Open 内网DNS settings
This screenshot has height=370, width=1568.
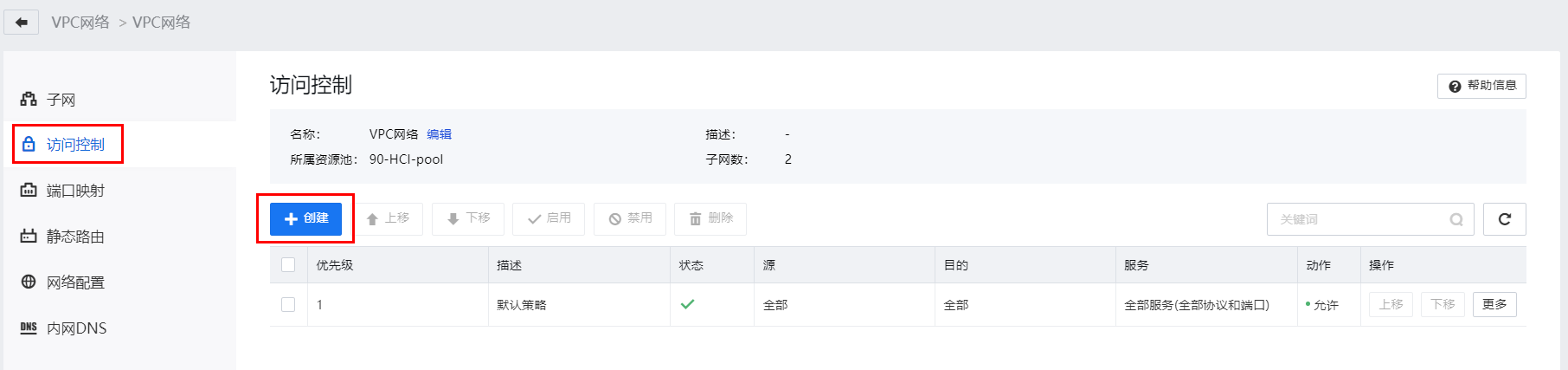pos(76,328)
